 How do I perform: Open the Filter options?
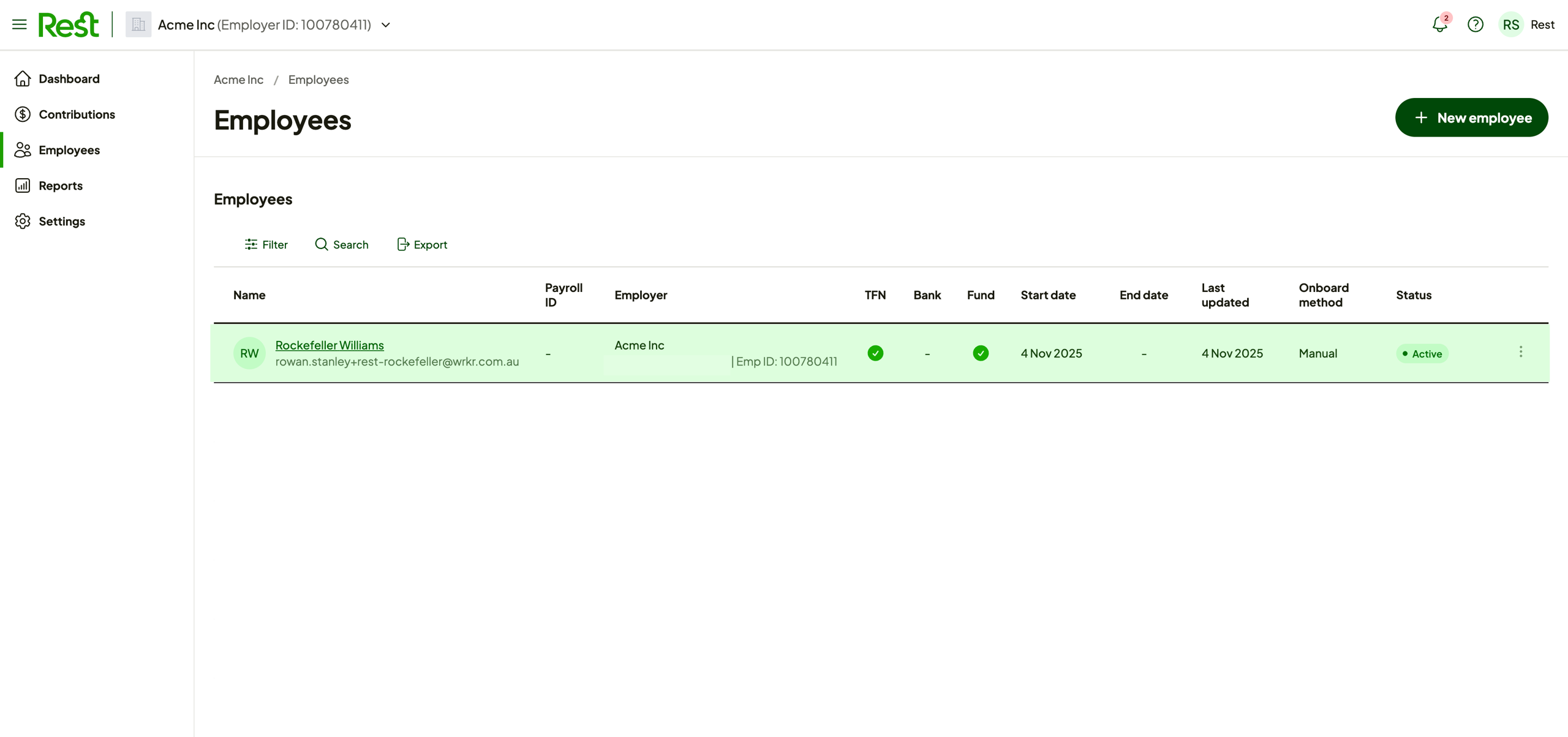266,245
